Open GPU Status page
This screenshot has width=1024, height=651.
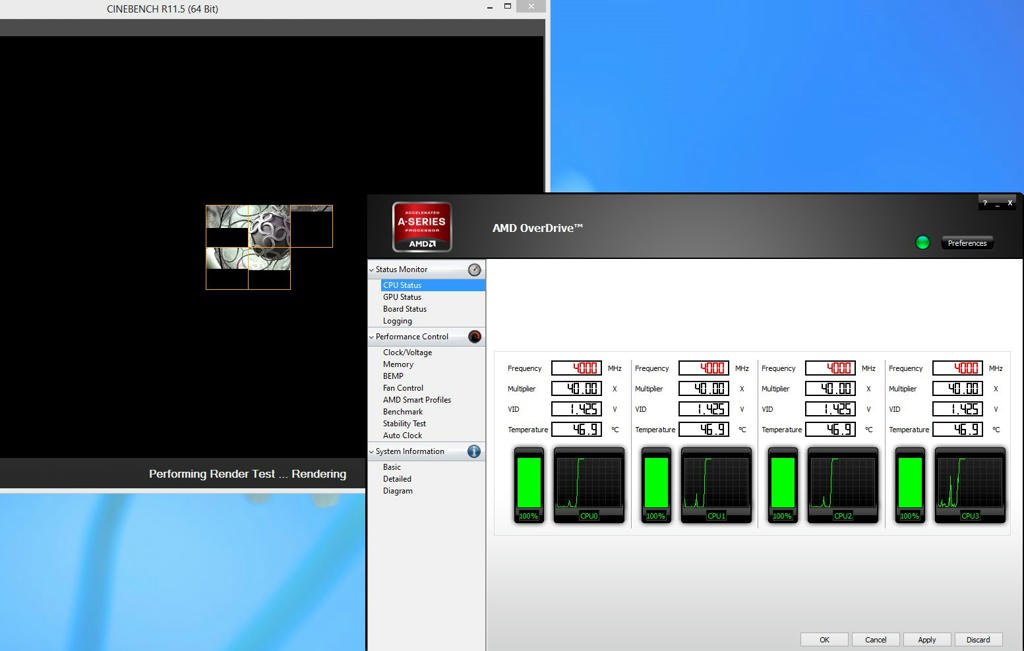click(x=402, y=297)
